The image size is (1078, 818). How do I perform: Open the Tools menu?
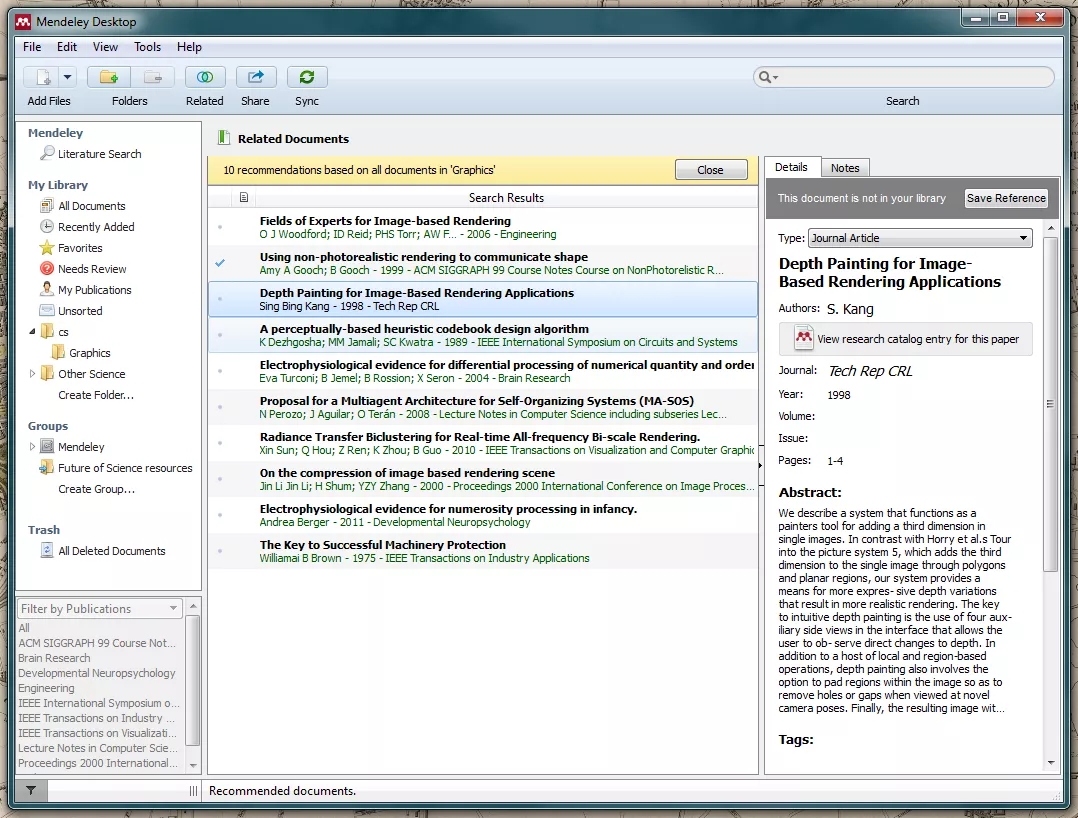point(147,47)
